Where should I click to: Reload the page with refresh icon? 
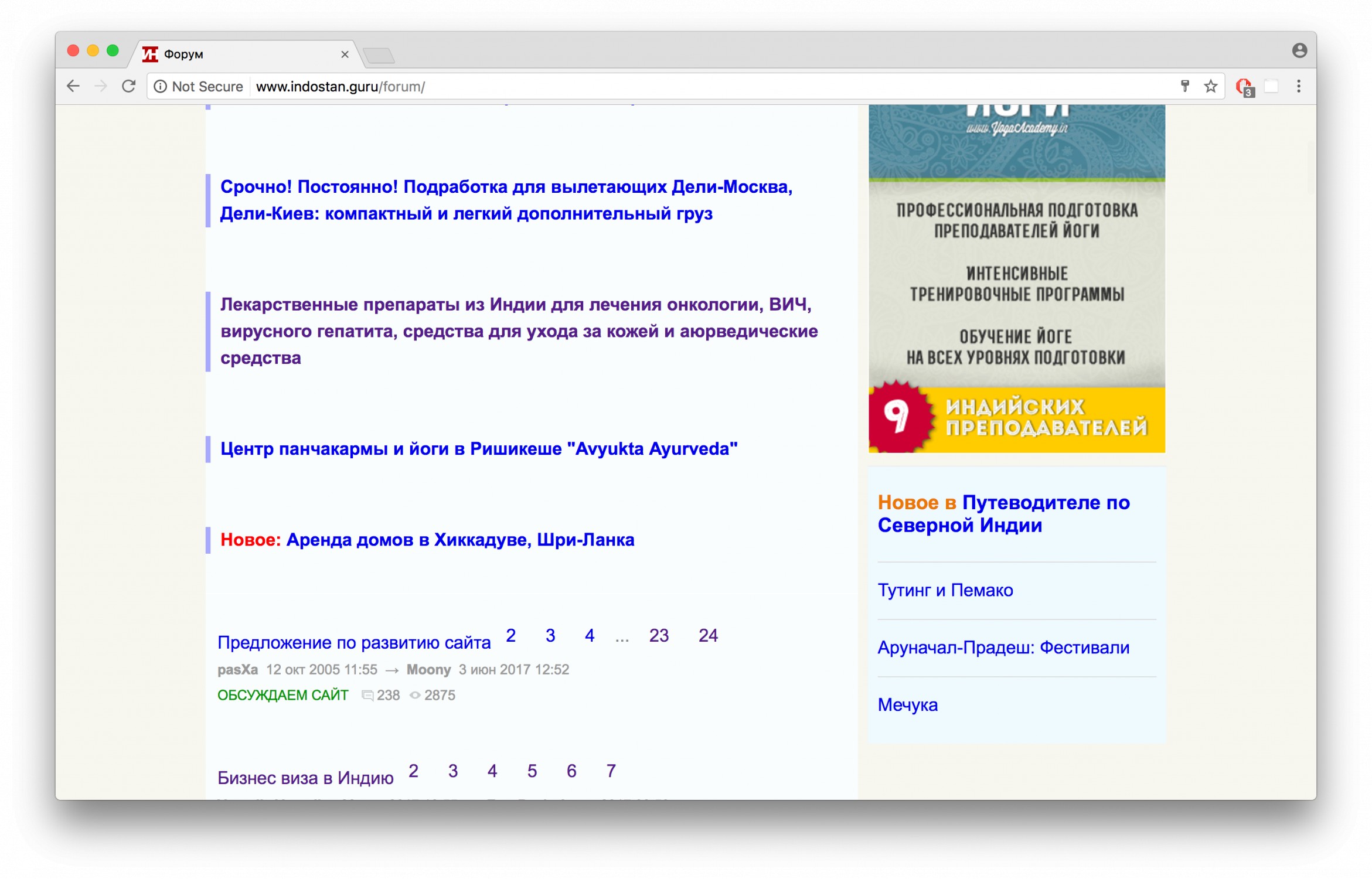[x=129, y=87]
